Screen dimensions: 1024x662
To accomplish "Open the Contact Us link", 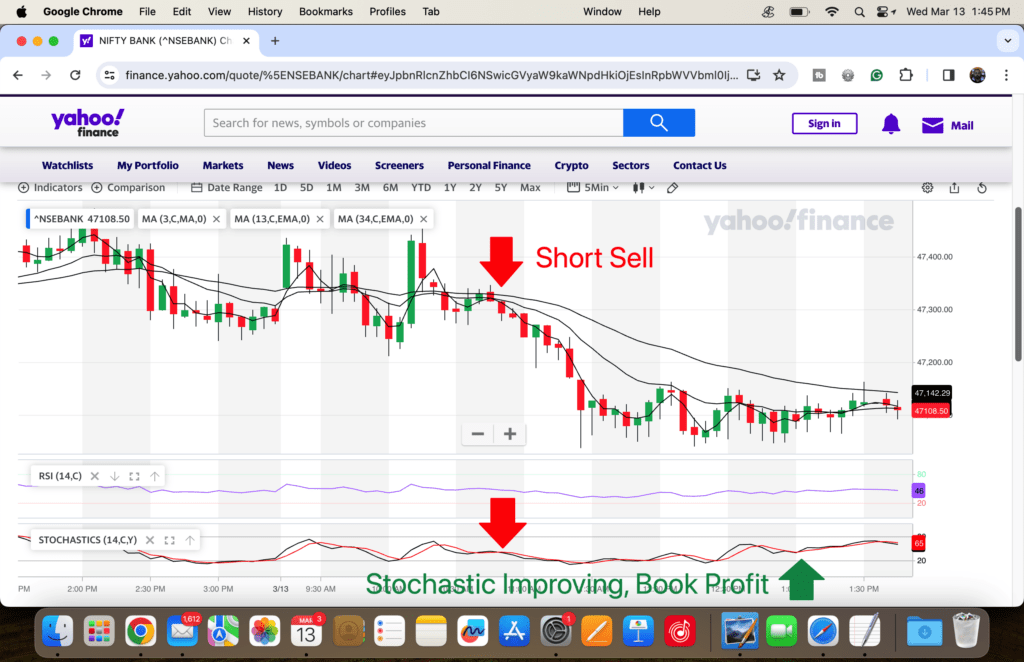I will pyautogui.click(x=699, y=165).
